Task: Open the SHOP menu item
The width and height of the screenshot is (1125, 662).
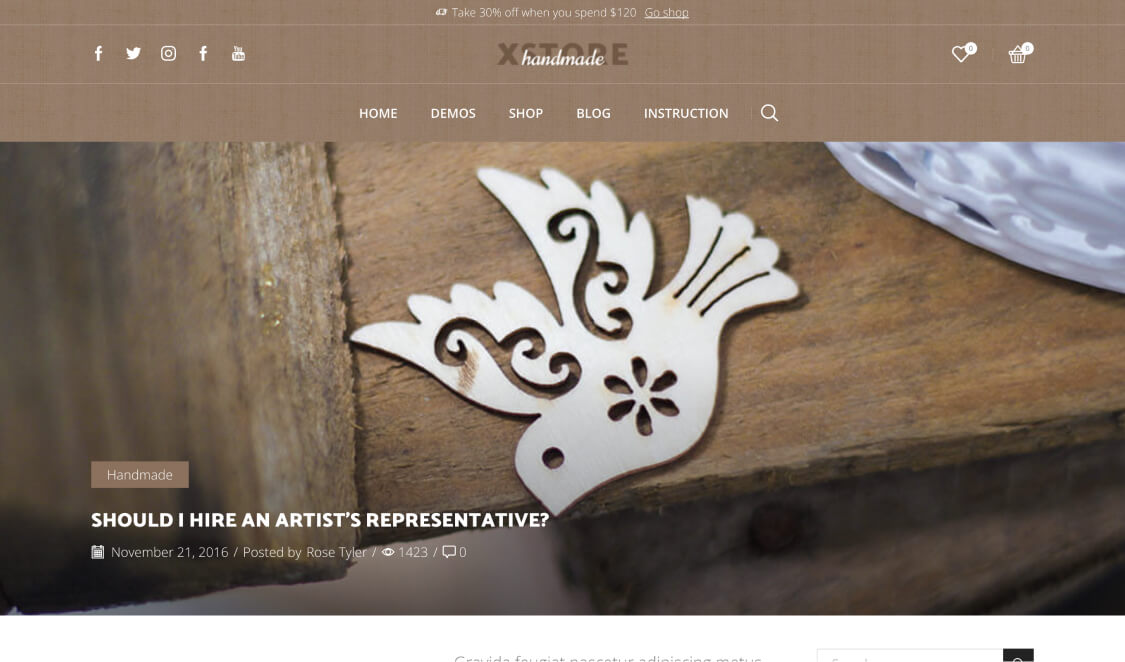Action: [x=526, y=113]
